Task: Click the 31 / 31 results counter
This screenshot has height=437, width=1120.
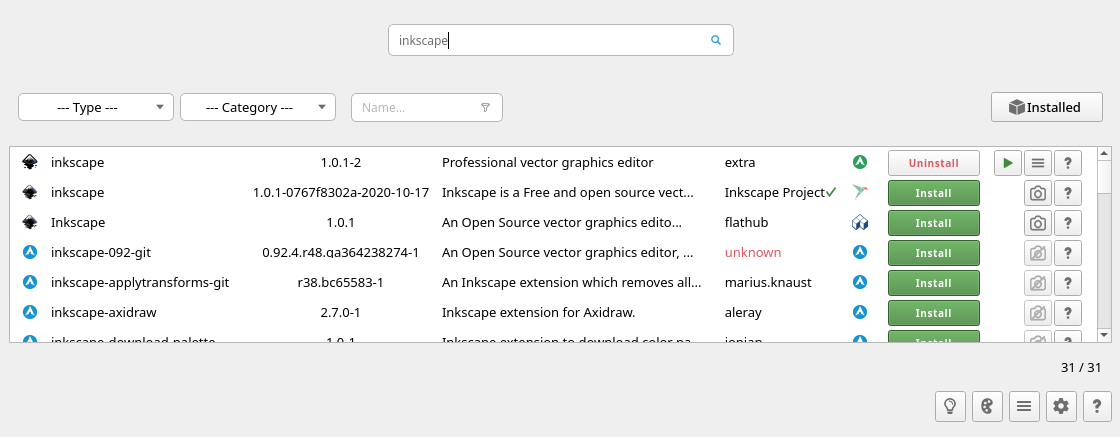Action: pyautogui.click(x=1081, y=368)
